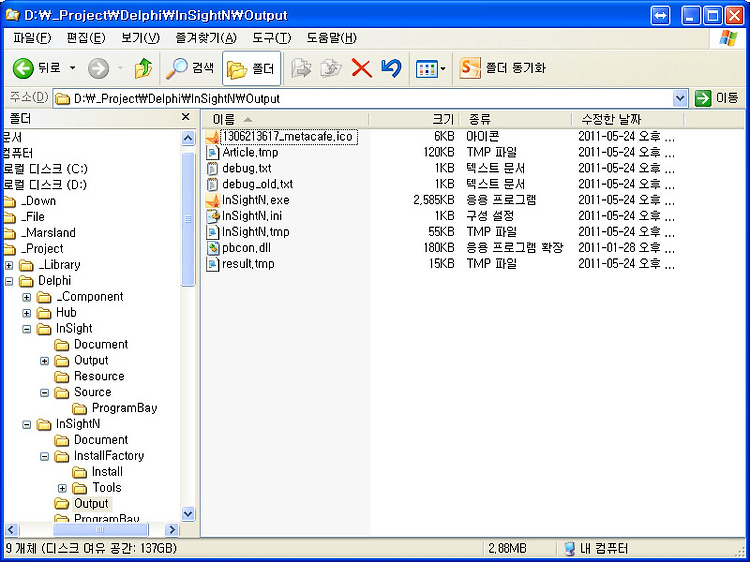The height and width of the screenshot is (562, 750).
Task: Sort by the Size (크기) column header
Action: point(414,119)
